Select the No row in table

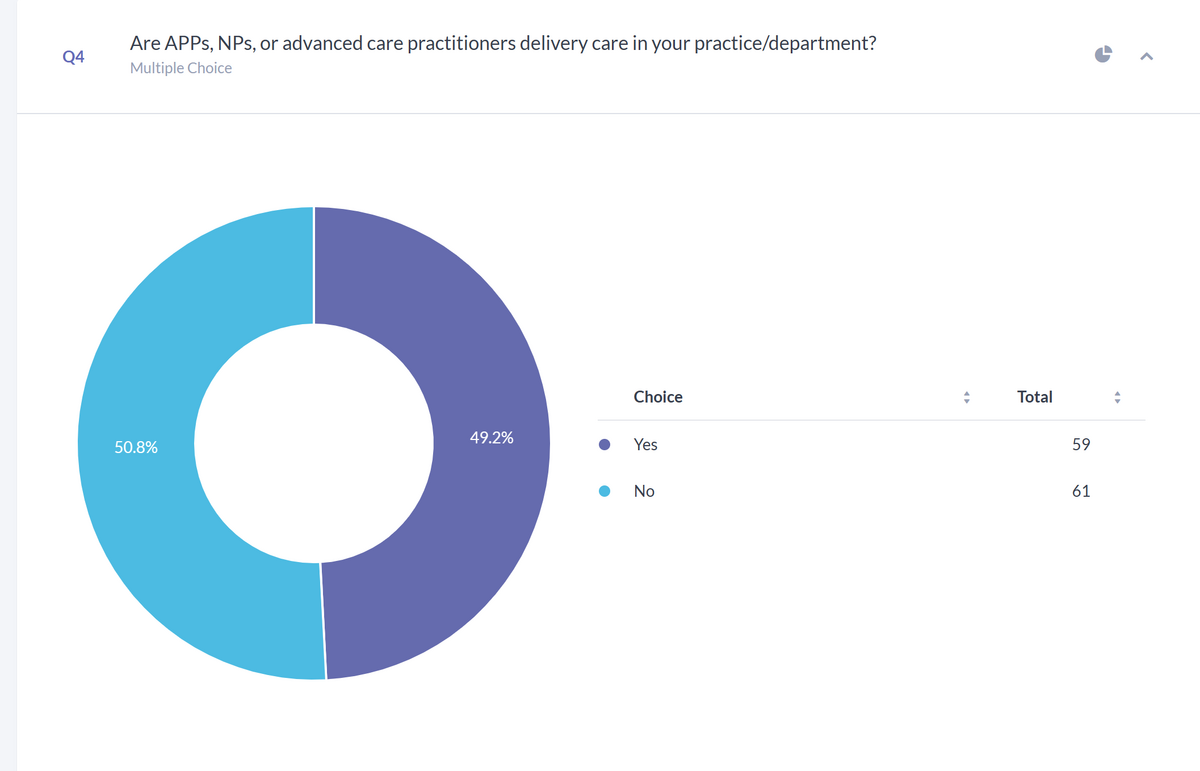871,491
